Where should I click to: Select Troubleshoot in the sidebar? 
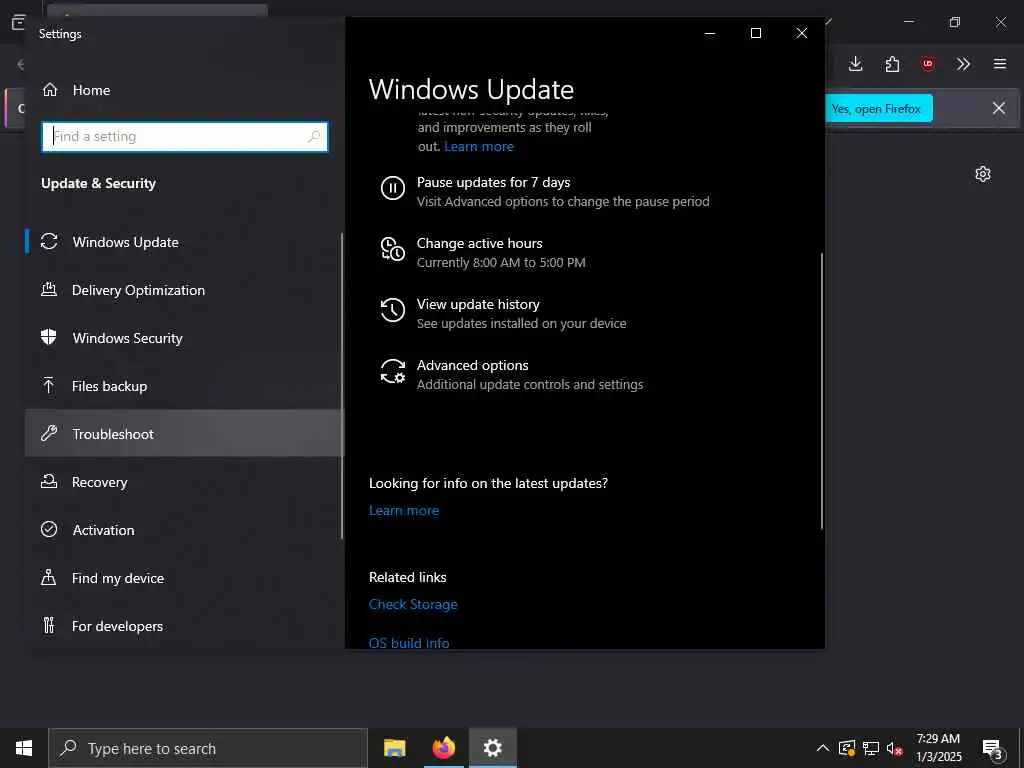pos(183,434)
